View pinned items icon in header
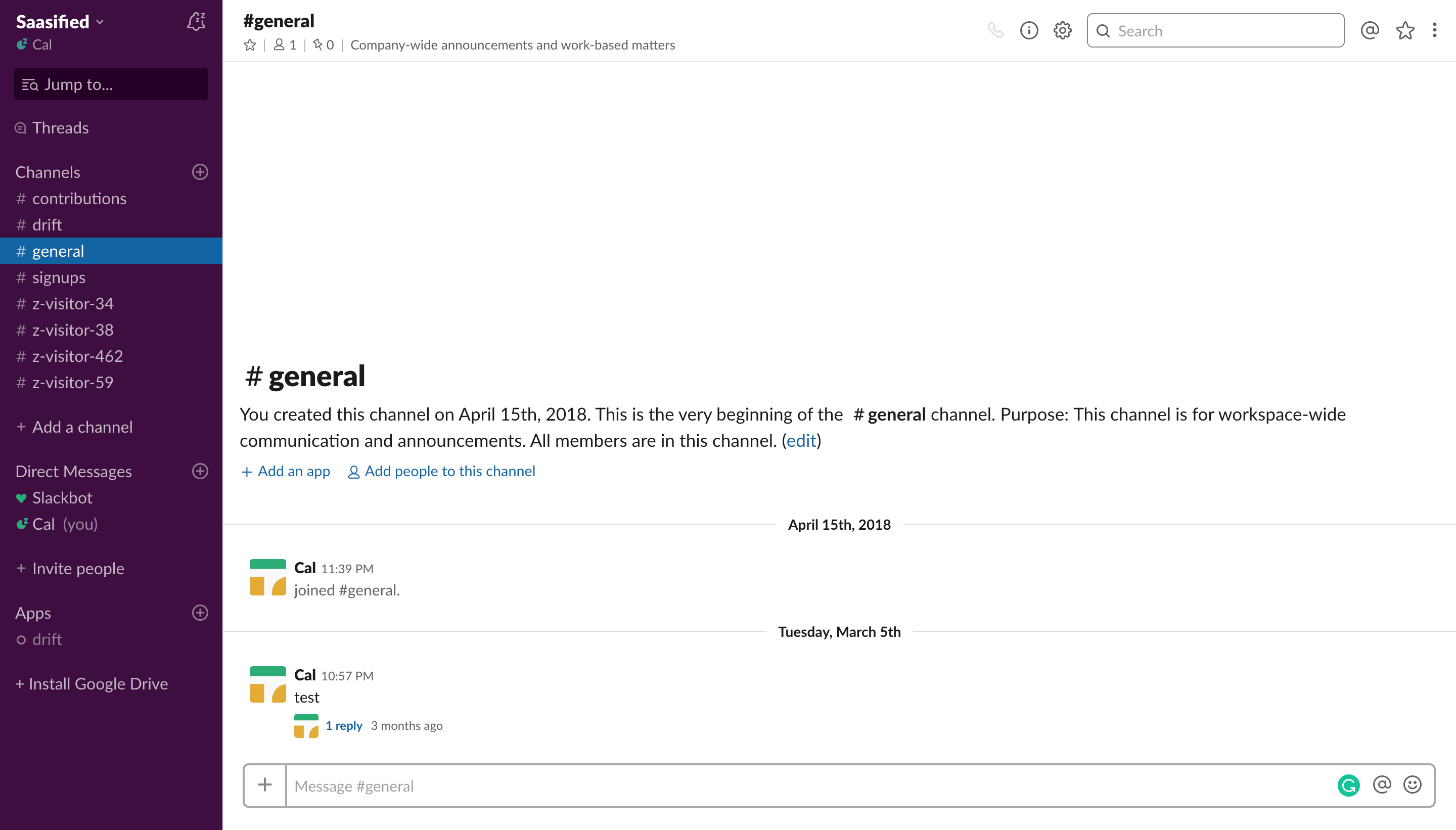 323,45
